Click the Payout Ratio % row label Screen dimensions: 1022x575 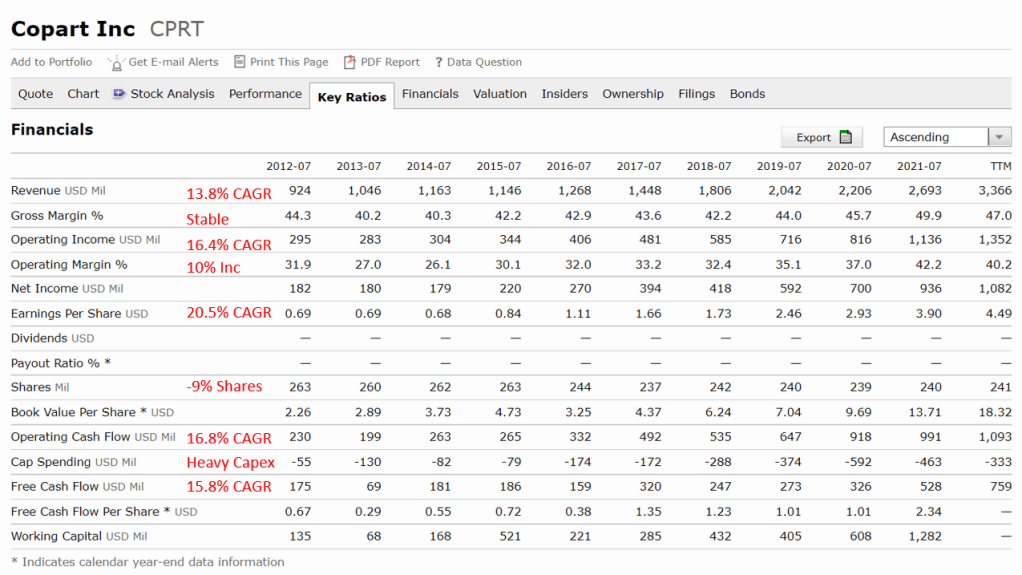61,363
